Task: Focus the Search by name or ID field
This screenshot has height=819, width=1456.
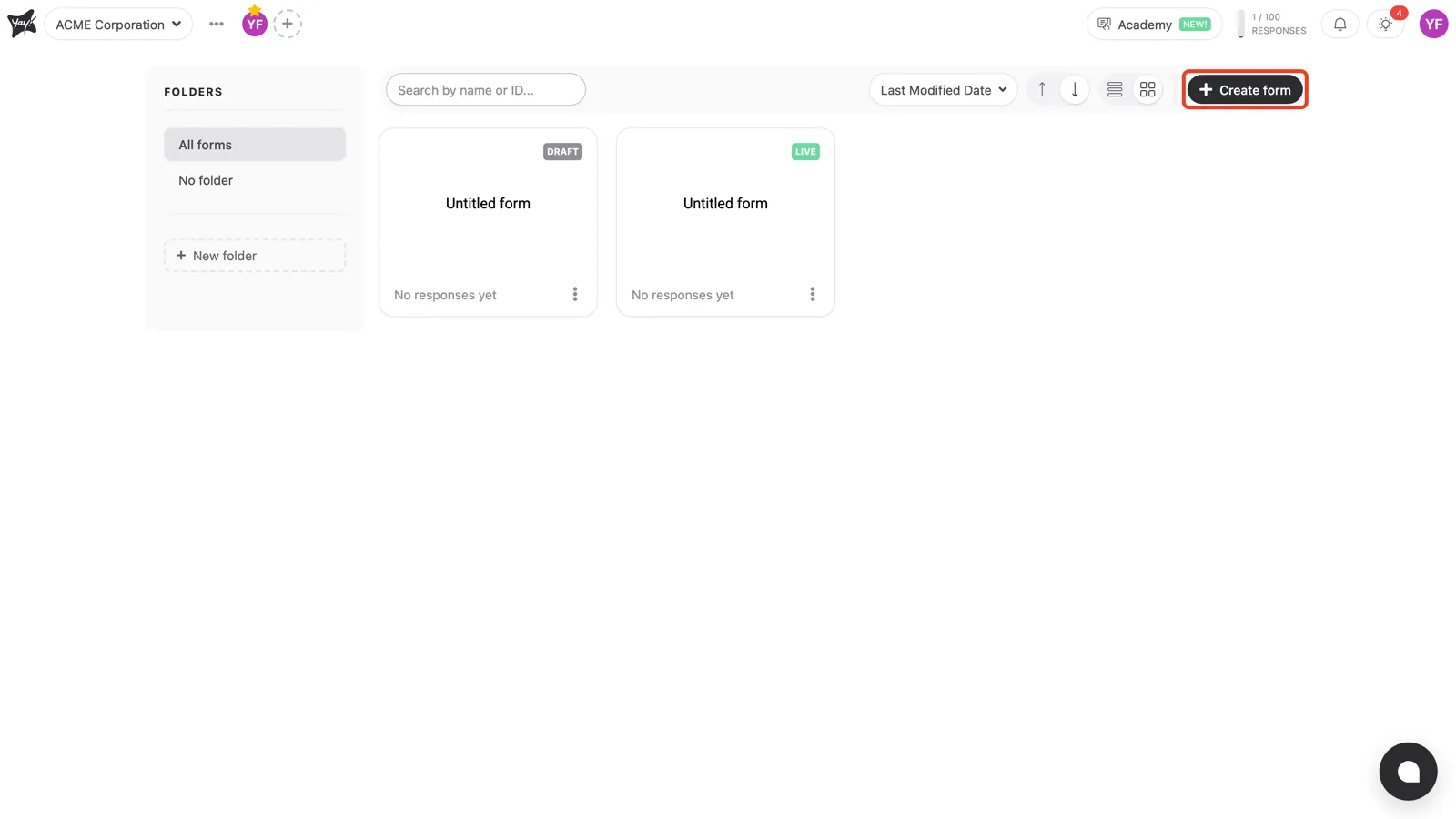Action: 486,90
